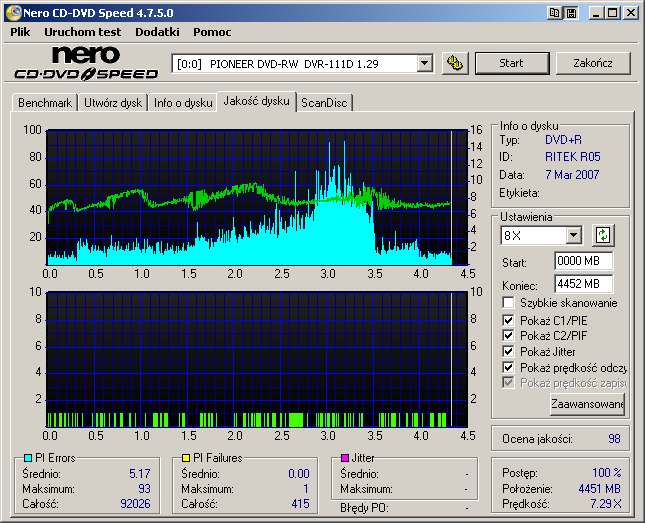Viewport: 645px width, 523px height.
Task: Click the Nero disc icon in title bar
Action: (x=13, y=13)
